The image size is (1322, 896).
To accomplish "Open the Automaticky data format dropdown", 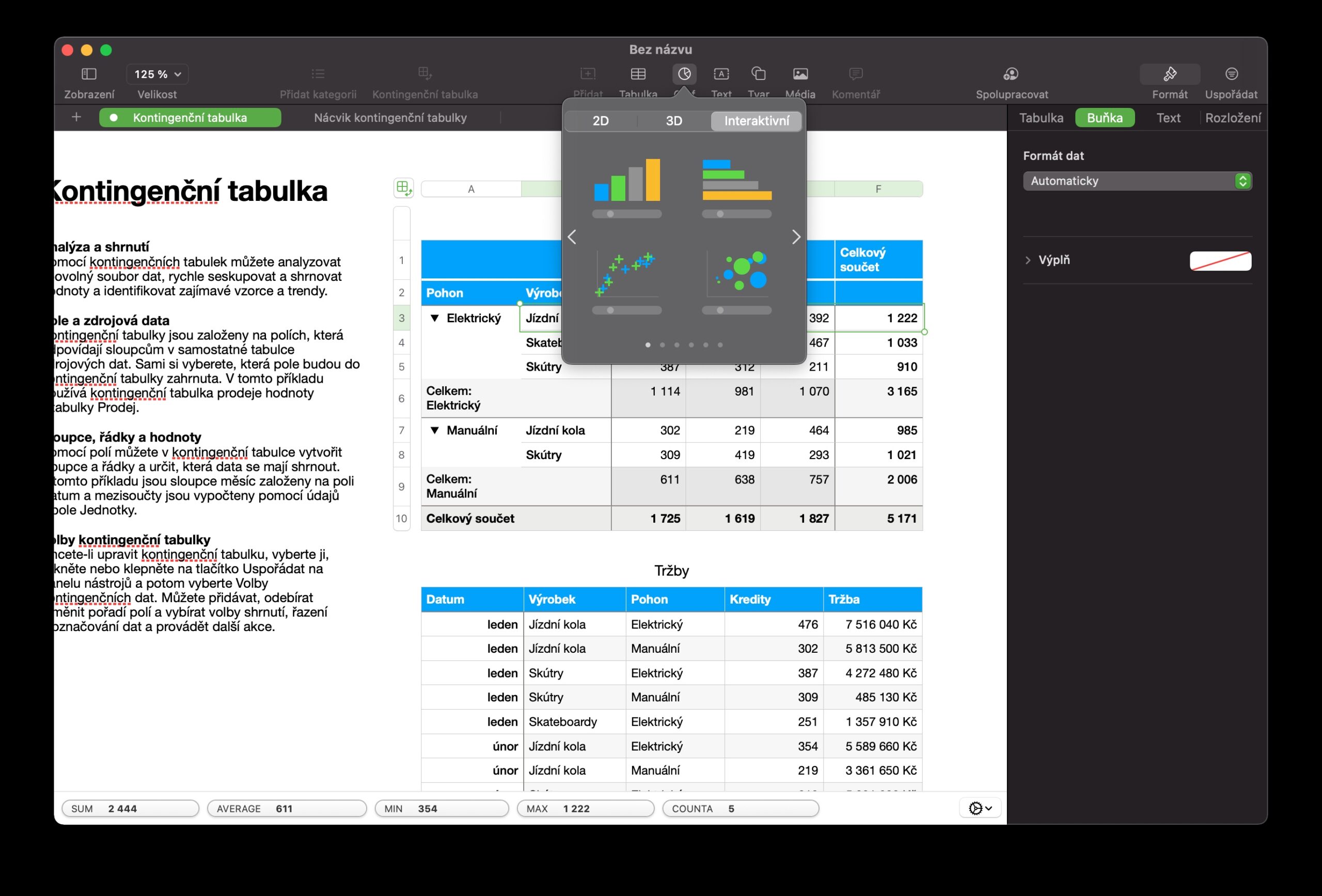I will point(1137,181).
